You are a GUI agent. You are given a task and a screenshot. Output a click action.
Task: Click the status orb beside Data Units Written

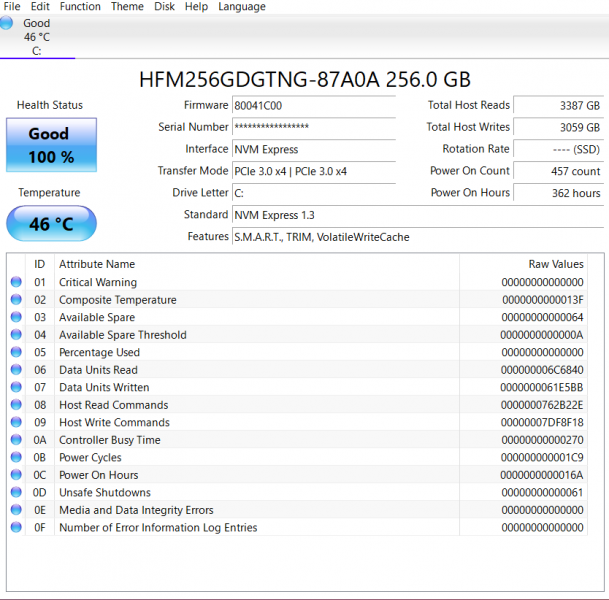[x=16, y=388]
